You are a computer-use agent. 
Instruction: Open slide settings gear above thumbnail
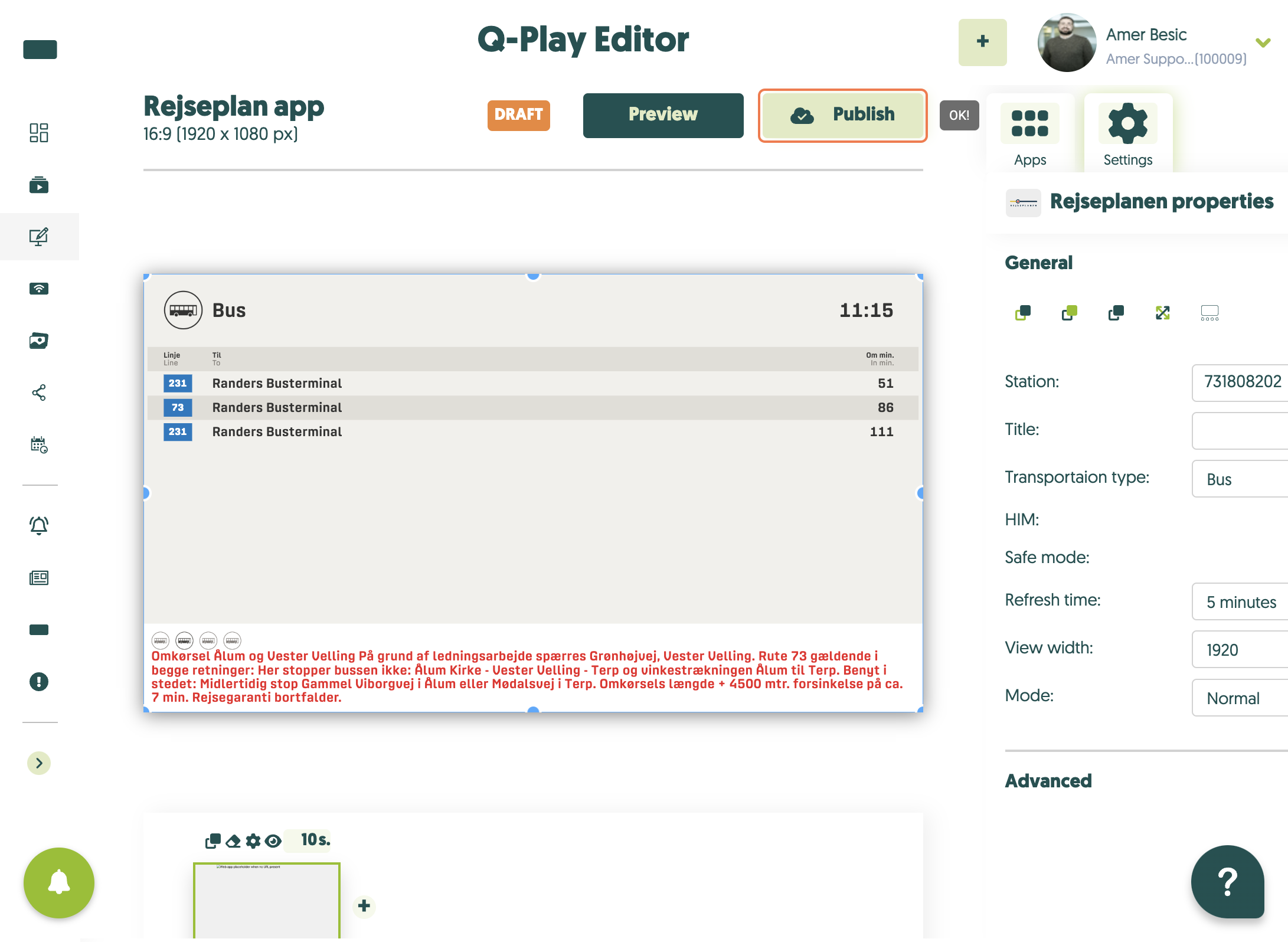point(253,841)
